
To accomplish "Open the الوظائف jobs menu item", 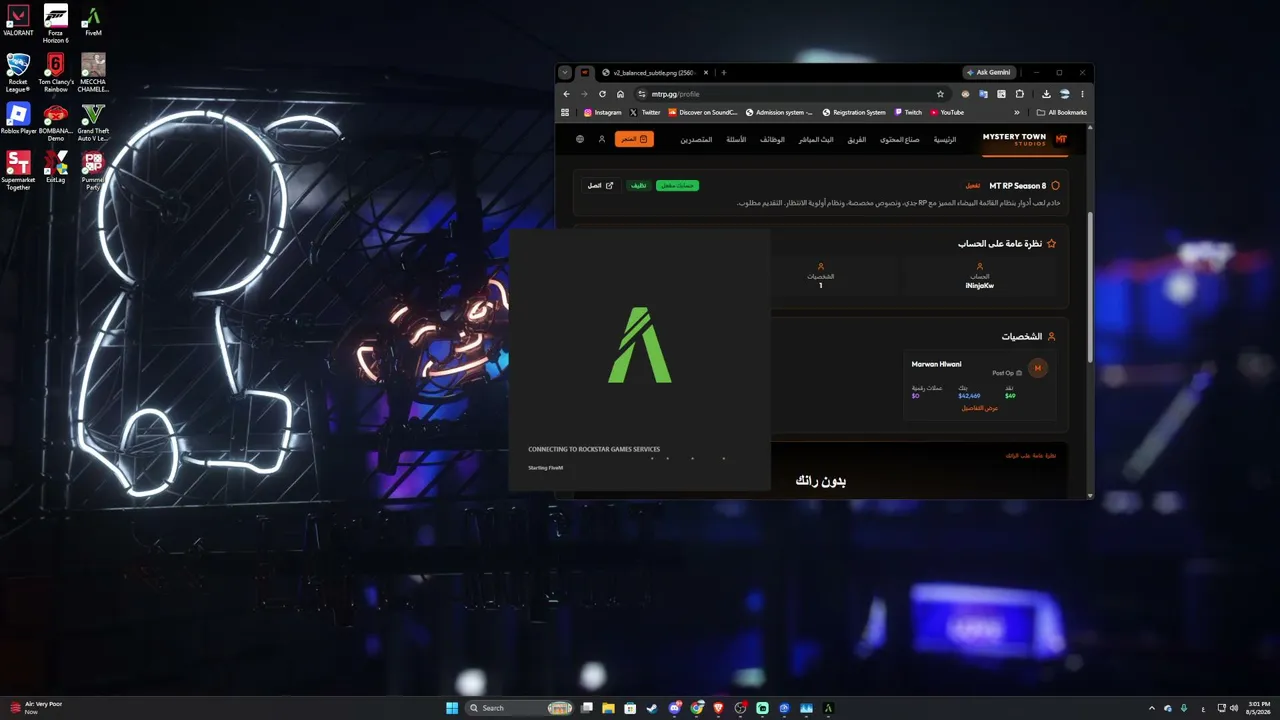I will (772, 140).
